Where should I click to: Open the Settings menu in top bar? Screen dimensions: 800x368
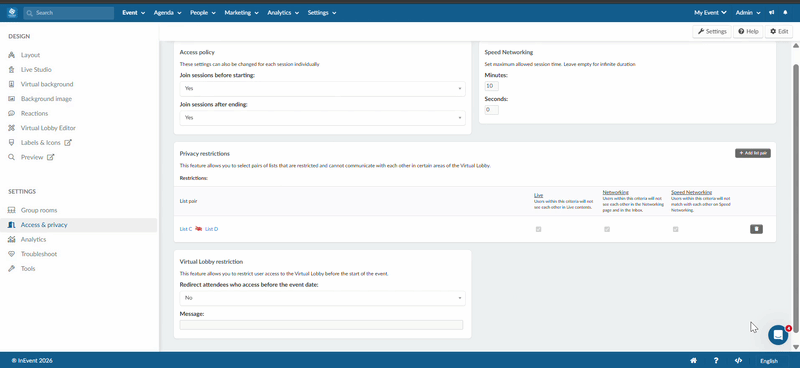(321, 13)
